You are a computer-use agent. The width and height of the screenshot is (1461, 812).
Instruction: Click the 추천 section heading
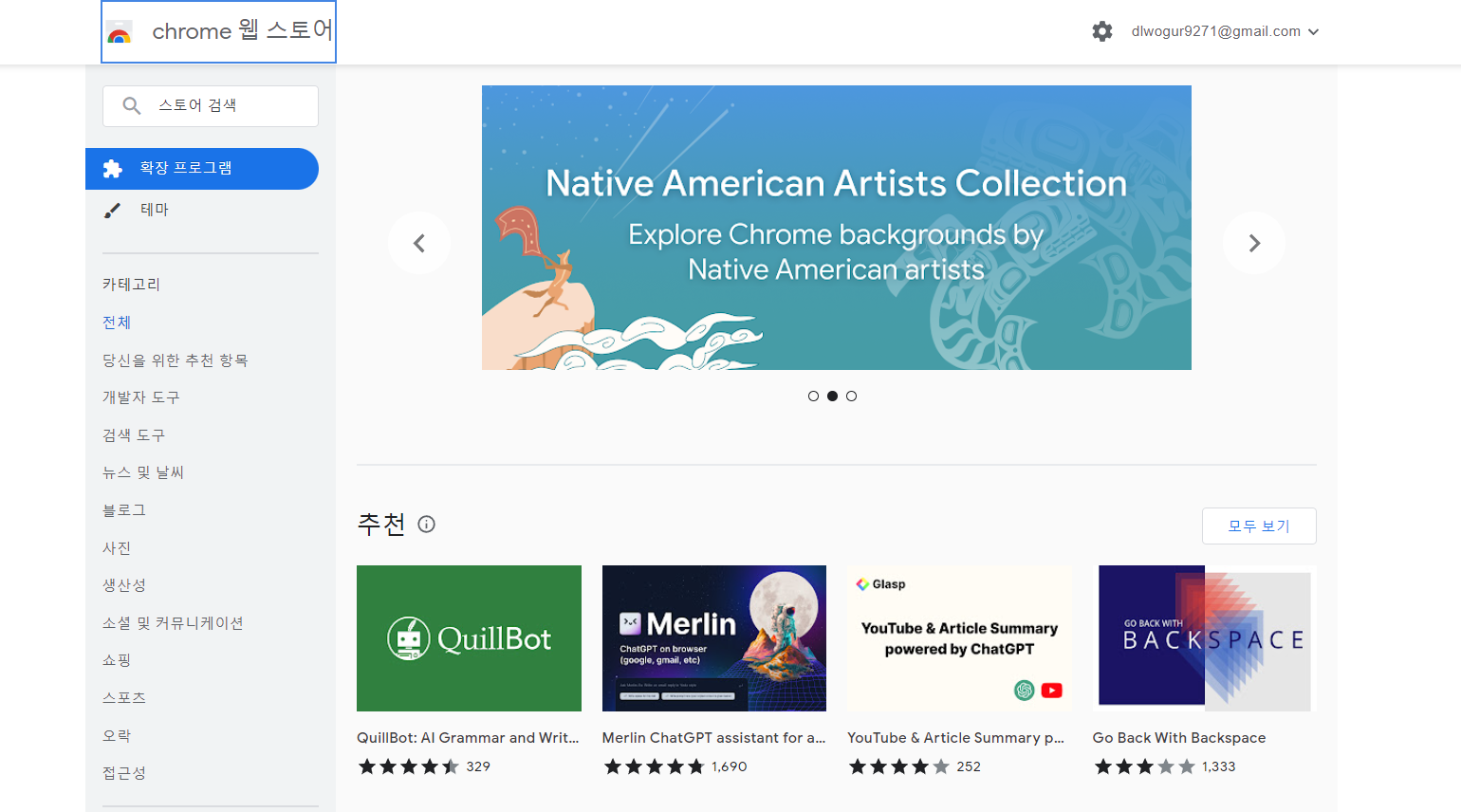click(381, 525)
